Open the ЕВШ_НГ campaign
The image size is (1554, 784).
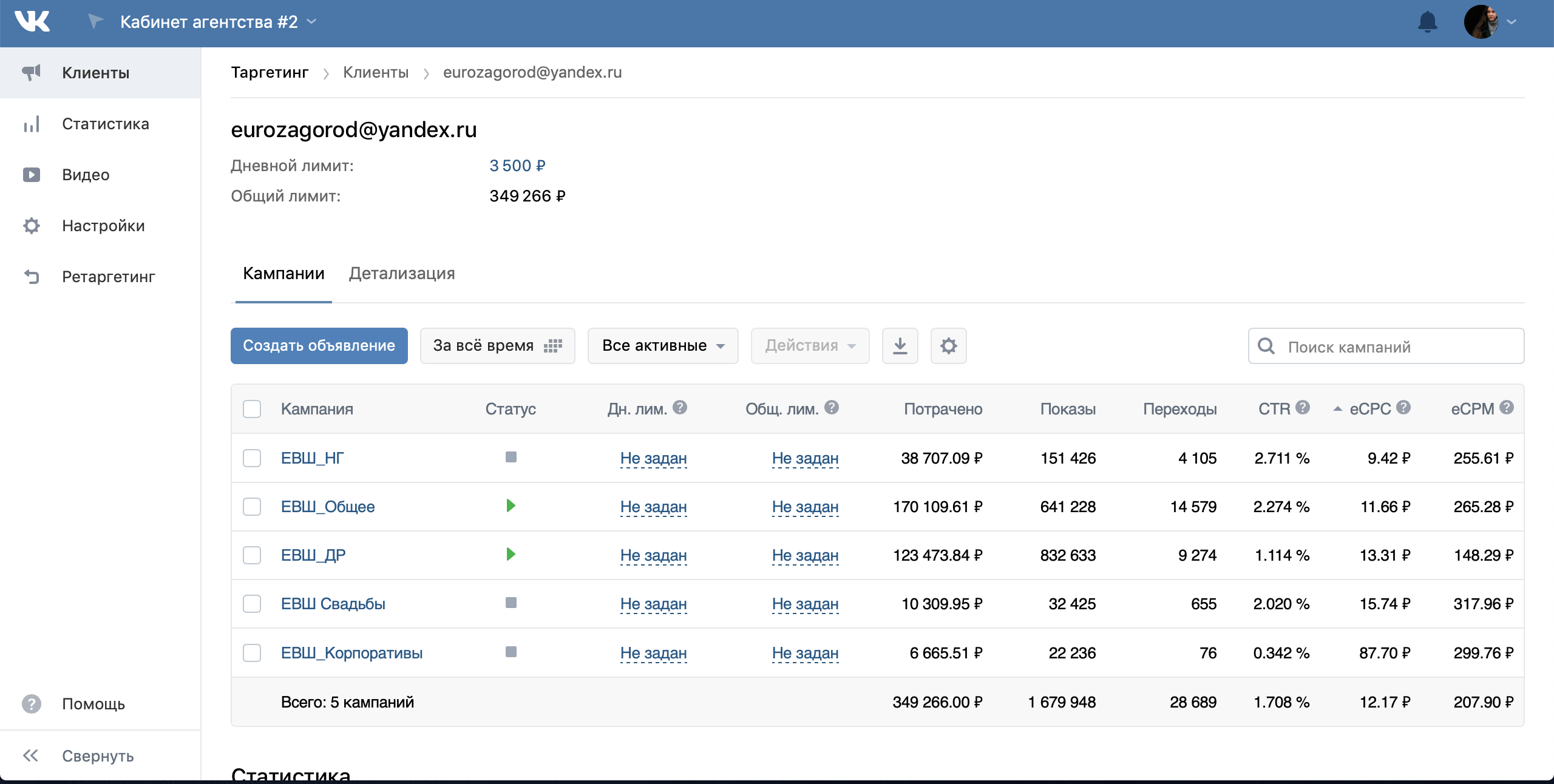click(313, 458)
